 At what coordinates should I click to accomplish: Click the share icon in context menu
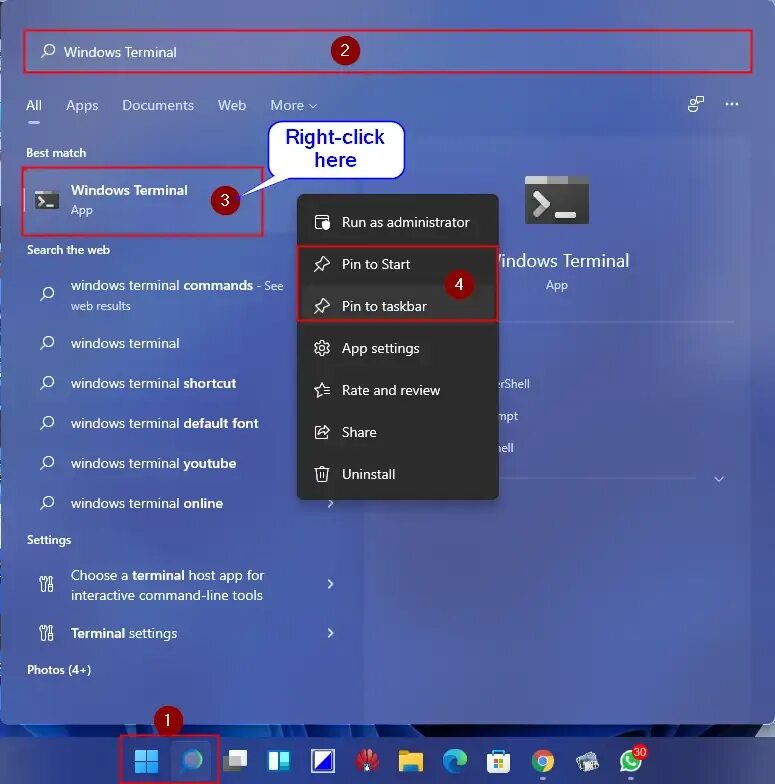point(322,432)
